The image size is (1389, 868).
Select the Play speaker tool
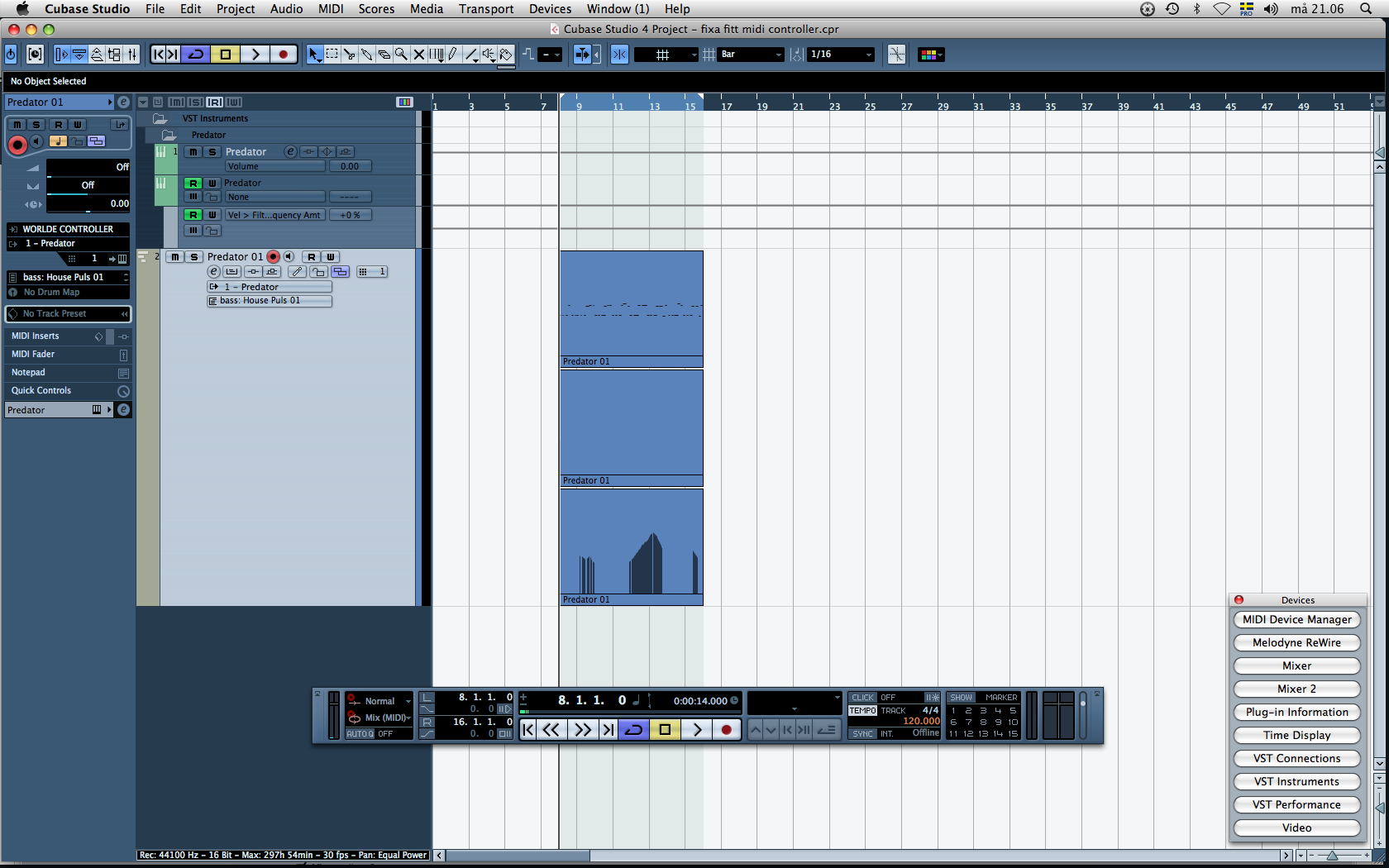(x=489, y=55)
